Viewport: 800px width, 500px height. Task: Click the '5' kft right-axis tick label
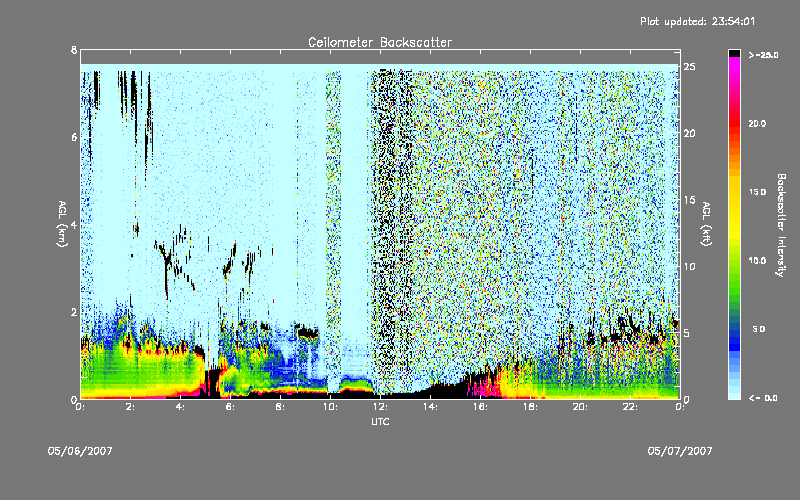[x=687, y=333]
